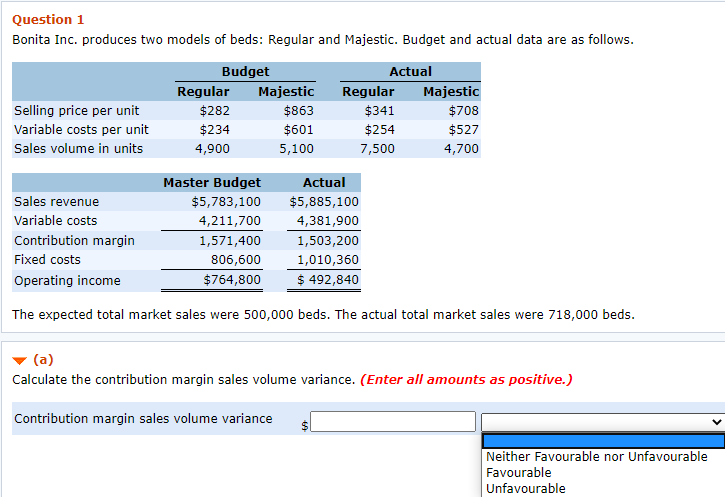Click the '(a)' section label
725x497 pixels.
[43, 359]
